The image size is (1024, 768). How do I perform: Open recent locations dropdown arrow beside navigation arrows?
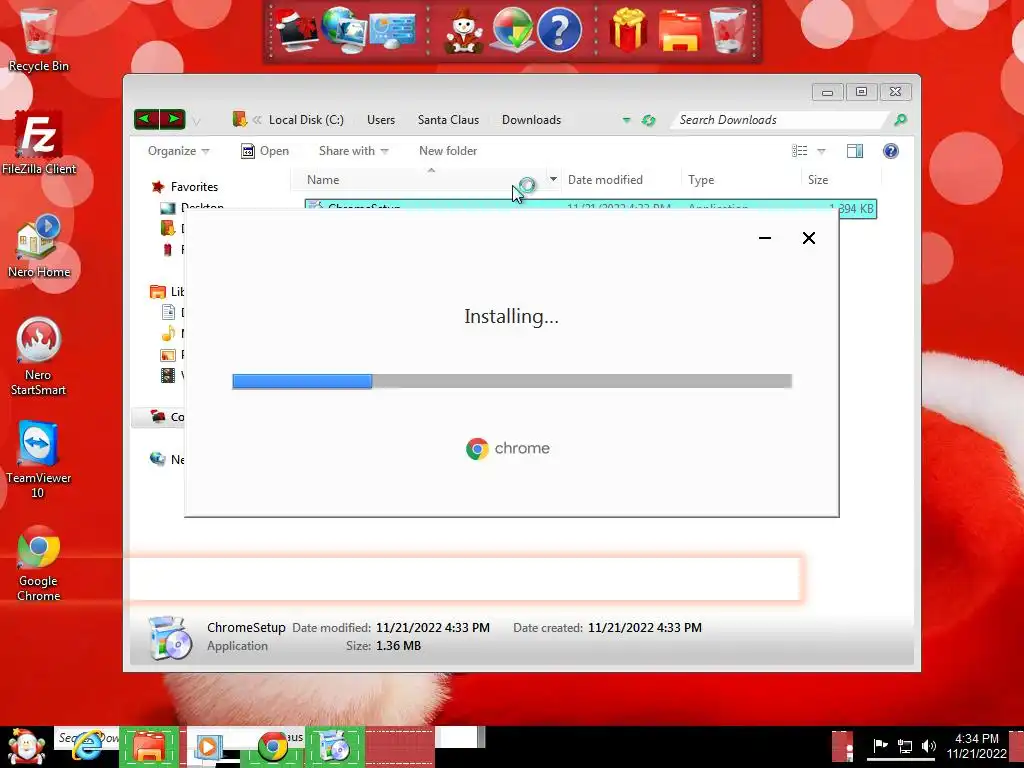[196, 121]
